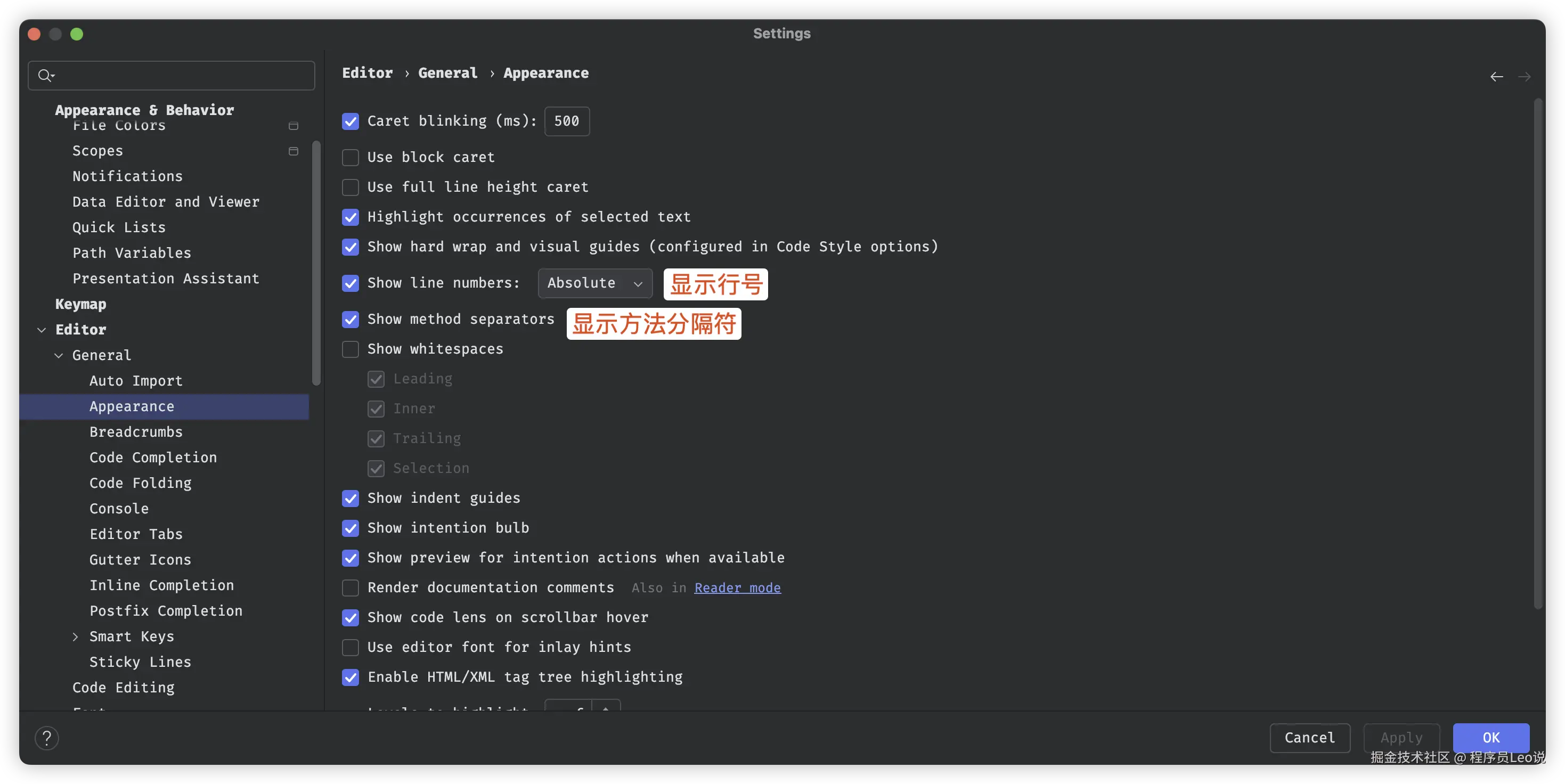The width and height of the screenshot is (1565, 784).
Task: Click the Cancel button
Action: click(1309, 738)
